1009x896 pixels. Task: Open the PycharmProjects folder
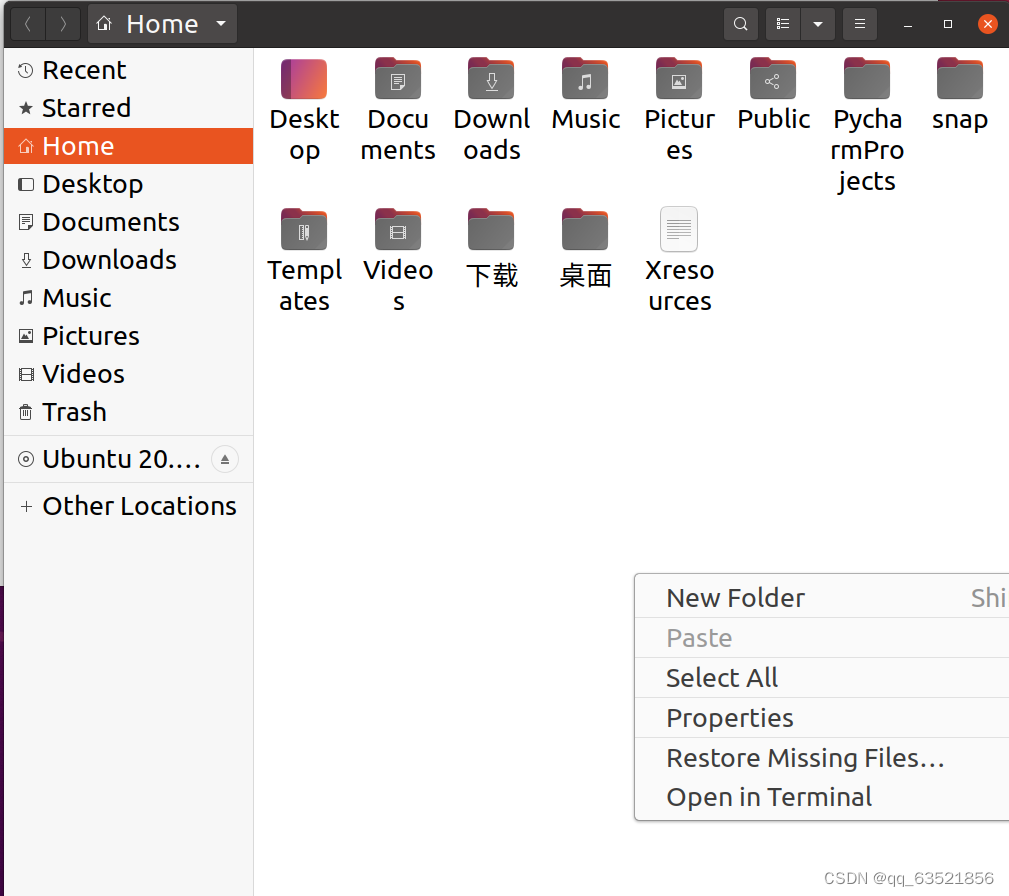pos(866,79)
